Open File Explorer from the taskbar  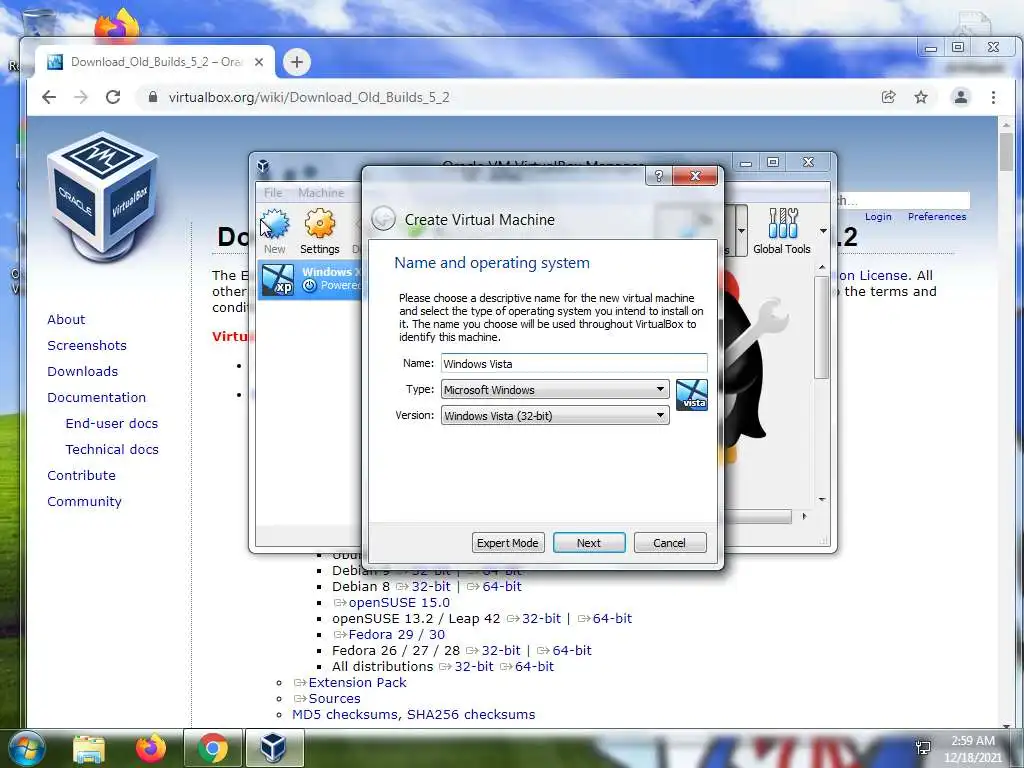click(x=89, y=748)
